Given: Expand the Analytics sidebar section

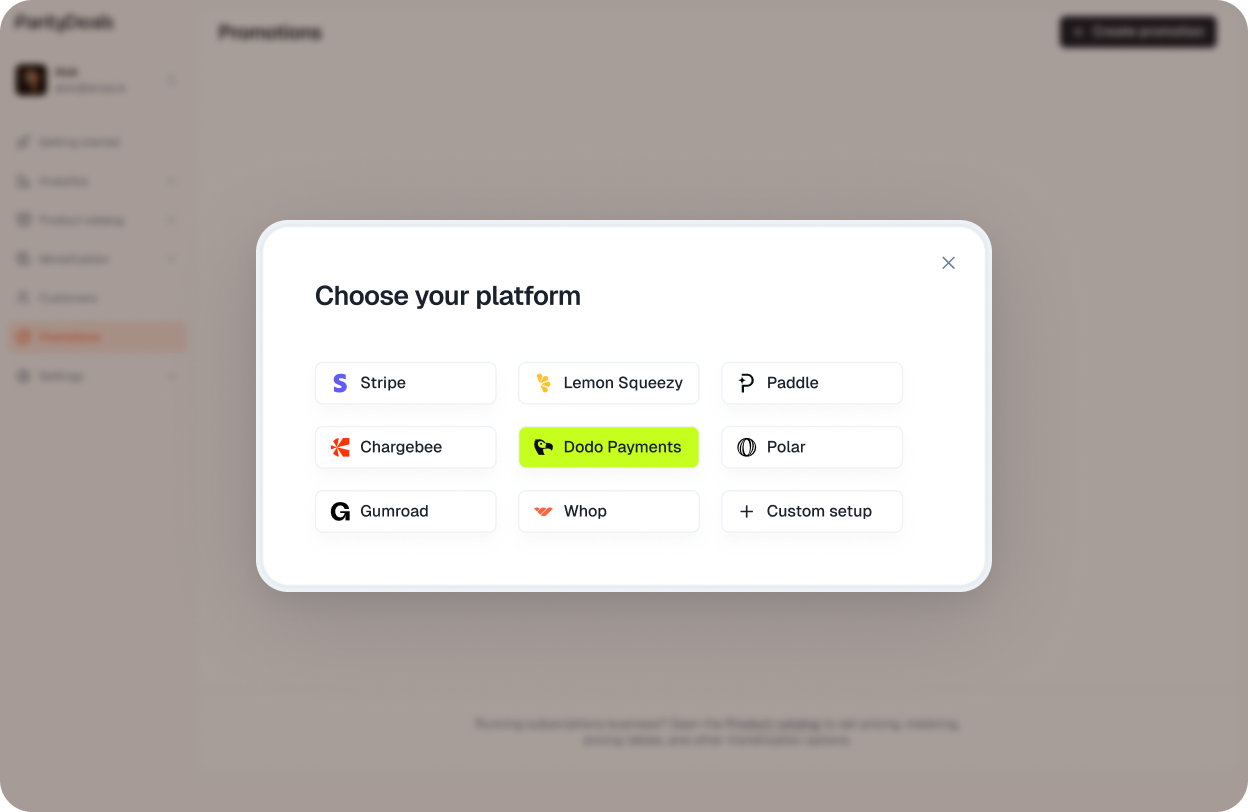Looking at the screenshot, I should coord(171,181).
